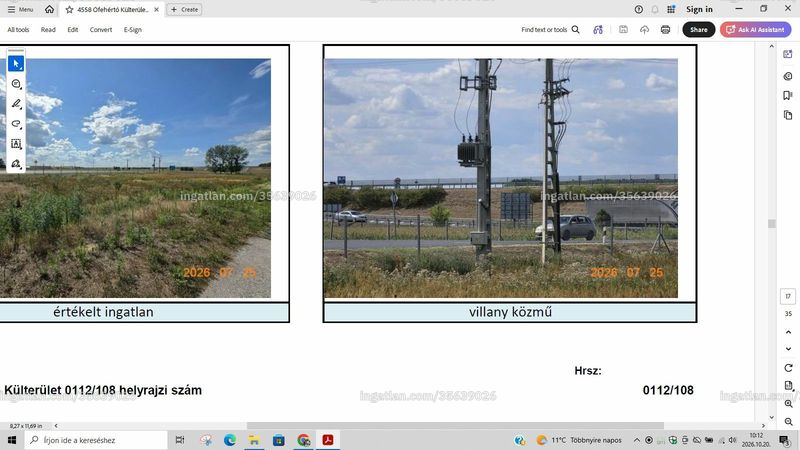Select the 4558 Ofehértó Külterüle document tab

pos(113,10)
